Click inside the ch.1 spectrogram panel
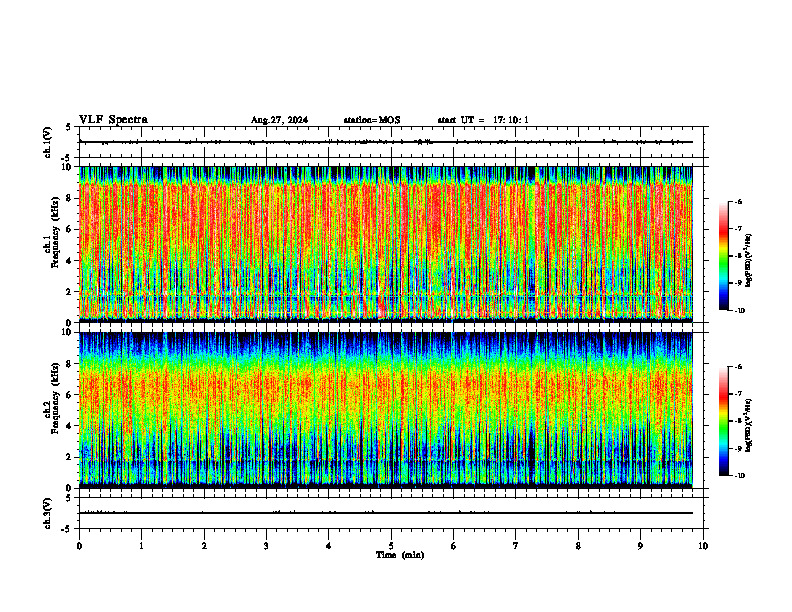Image resolution: width=792 pixels, height=612 pixels. coord(386,244)
